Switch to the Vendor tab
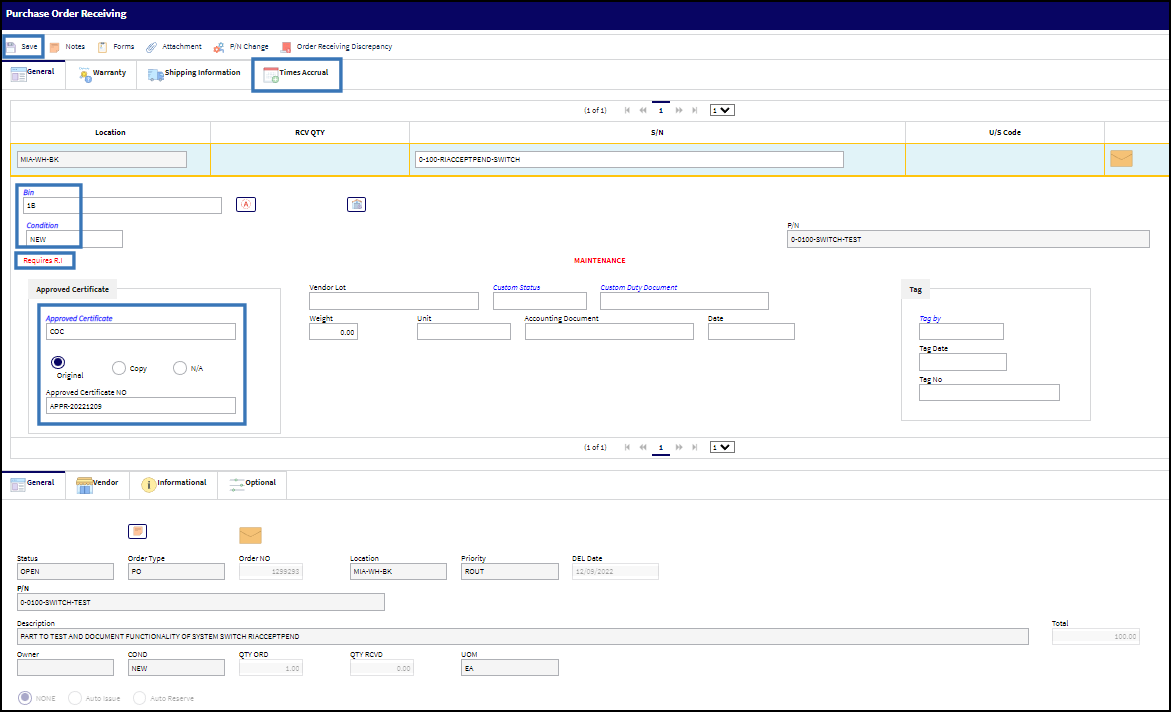This screenshot has height=712, width=1171. (97, 483)
